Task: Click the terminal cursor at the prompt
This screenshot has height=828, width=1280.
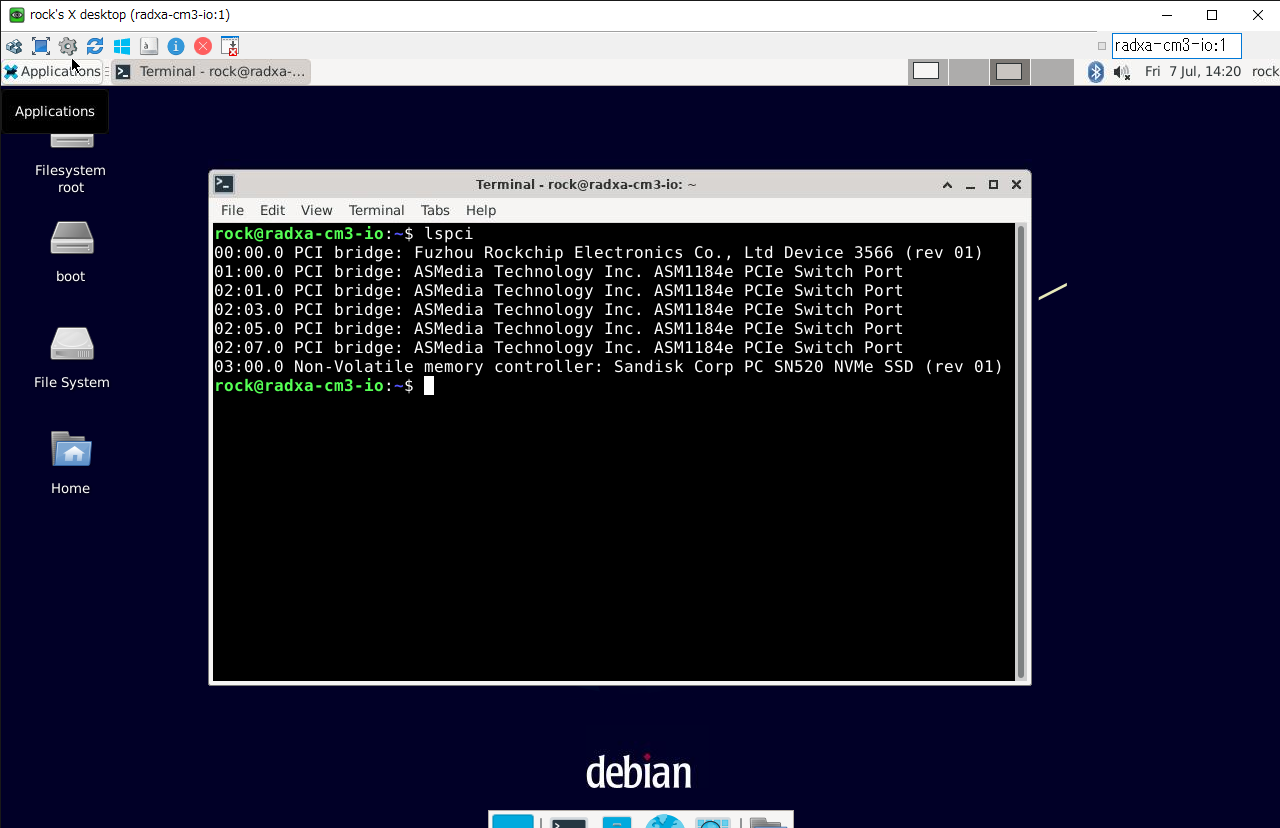Action: click(429, 386)
